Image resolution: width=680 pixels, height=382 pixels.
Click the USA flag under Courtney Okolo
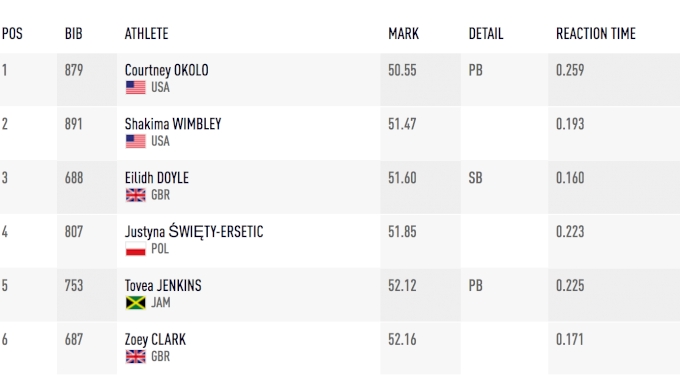[135, 88]
